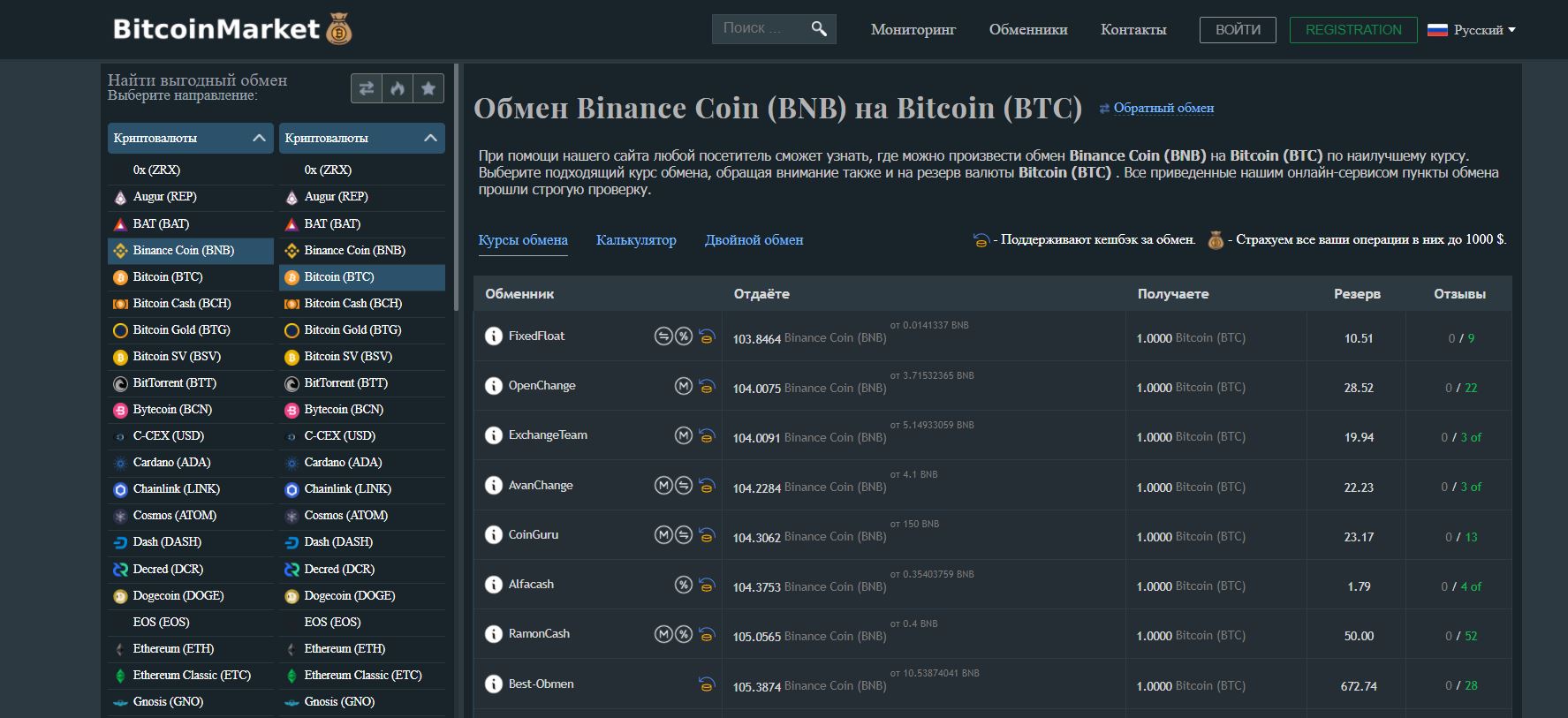Image resolution: width=1568 pixels, height=718 pixels.
Task: Select Dogecoin (DOGE) in left list
Action: coord(191,595)
